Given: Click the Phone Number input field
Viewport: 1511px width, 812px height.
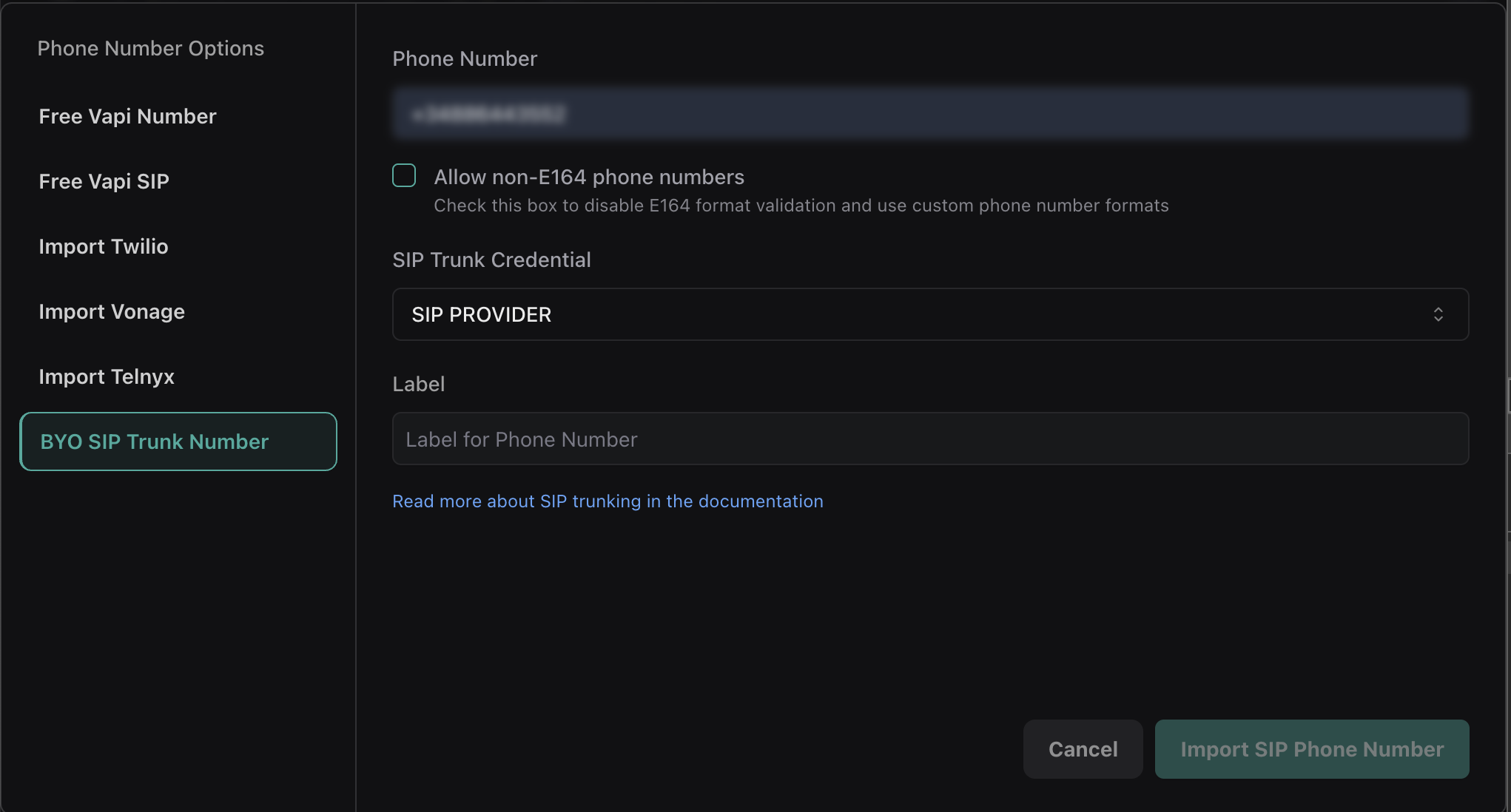Looking at the screenshot, I should (930, 113).
